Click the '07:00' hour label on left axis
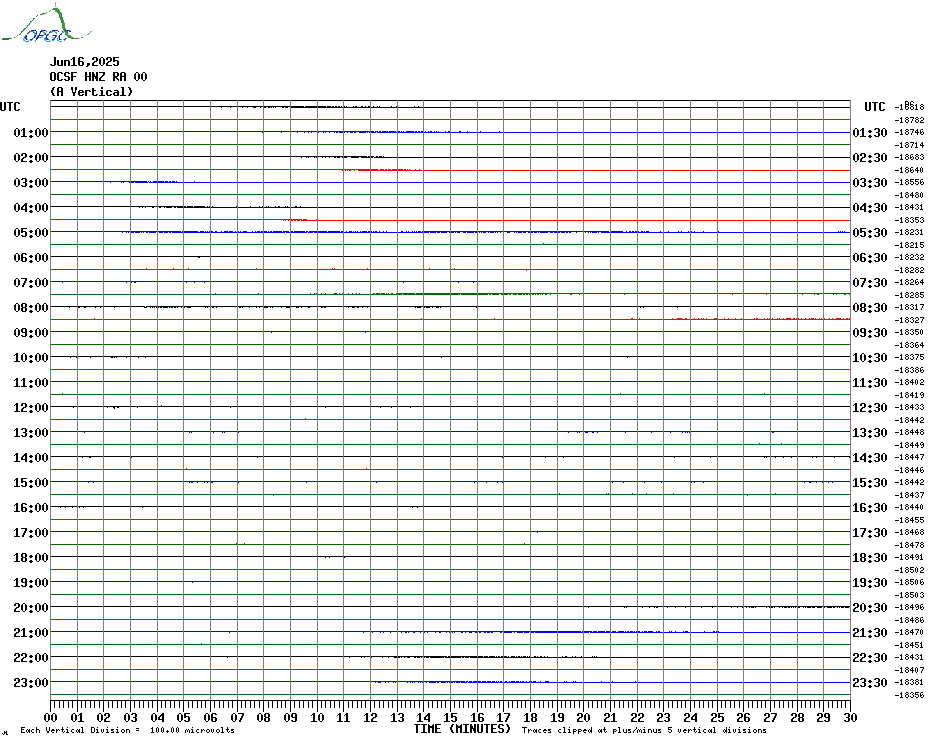The width and height of the screenshot is (930, 744). pyautogui.click(x=31, y=282)
